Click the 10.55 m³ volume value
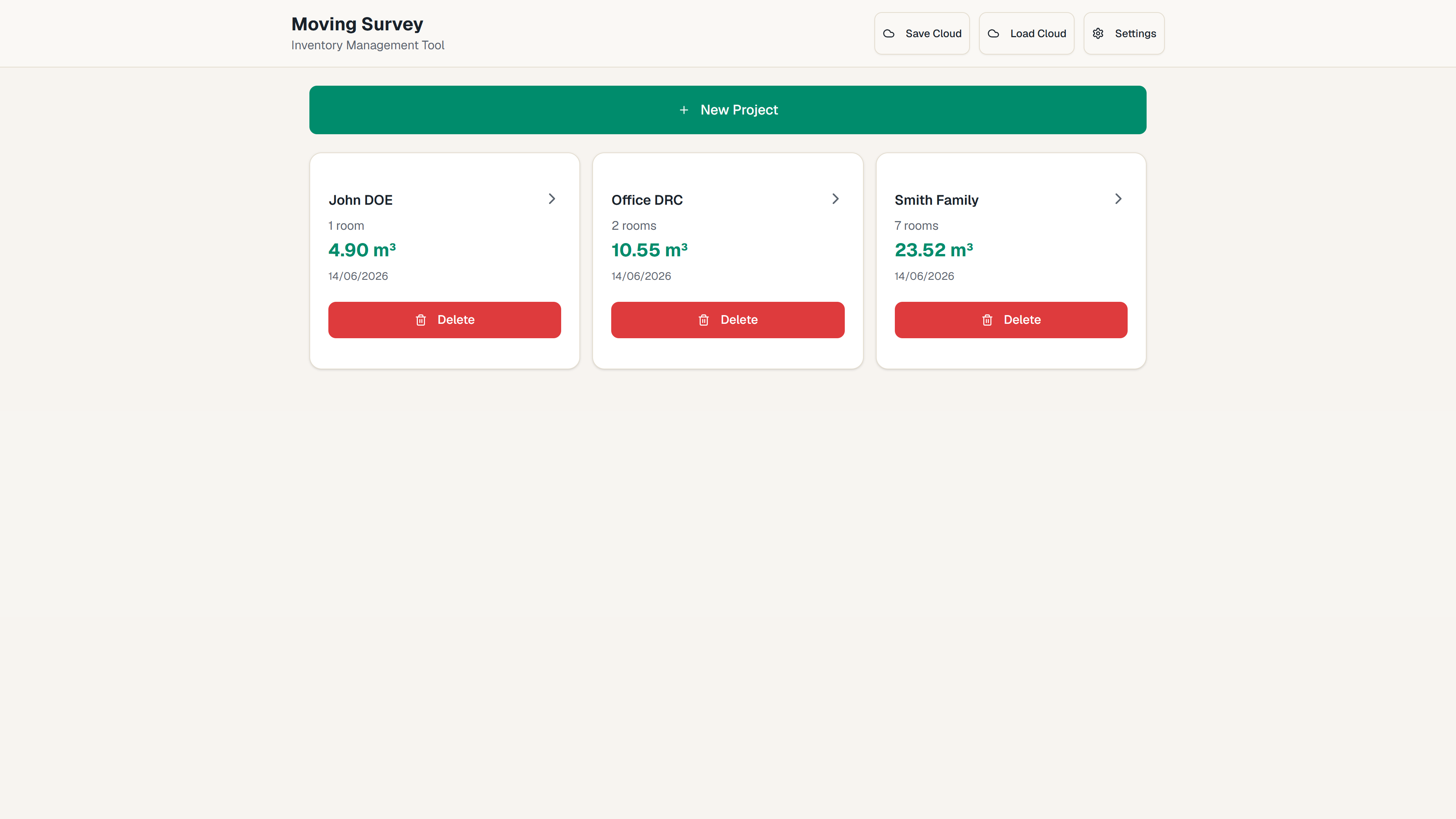Screen dimensions: 1456x819 click(650, 250)
